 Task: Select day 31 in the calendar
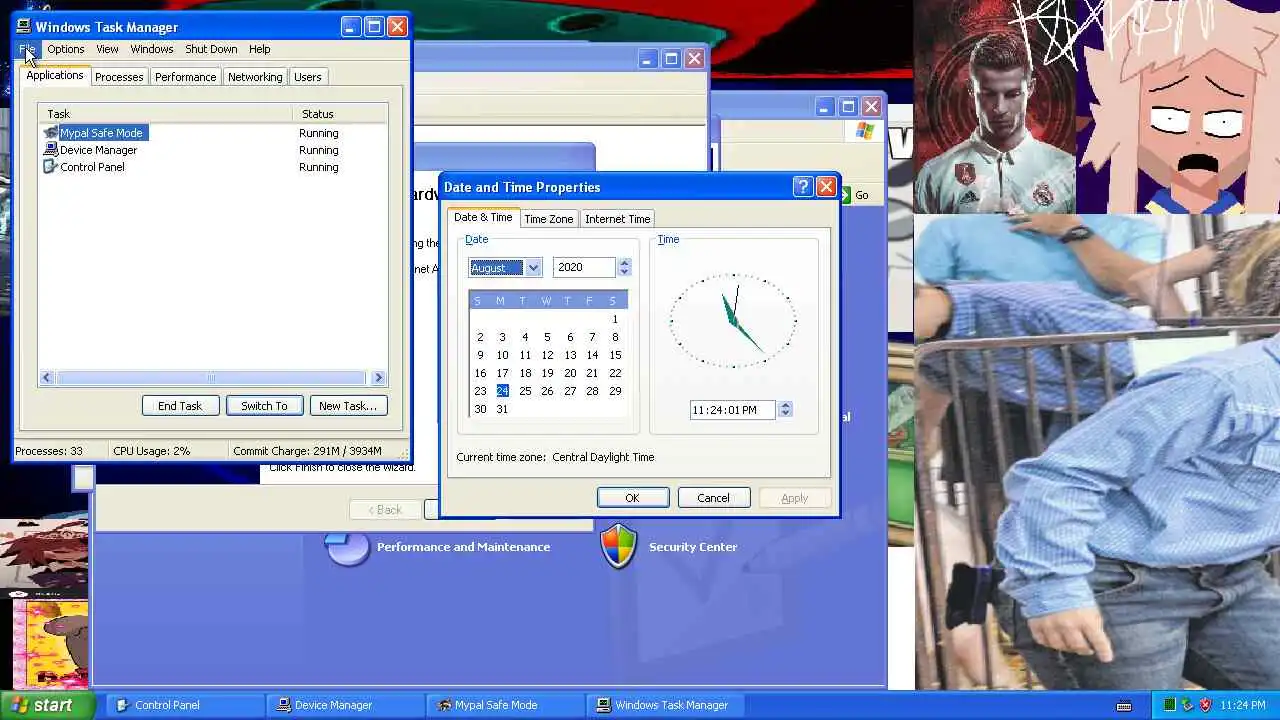[x=502, y=409]
